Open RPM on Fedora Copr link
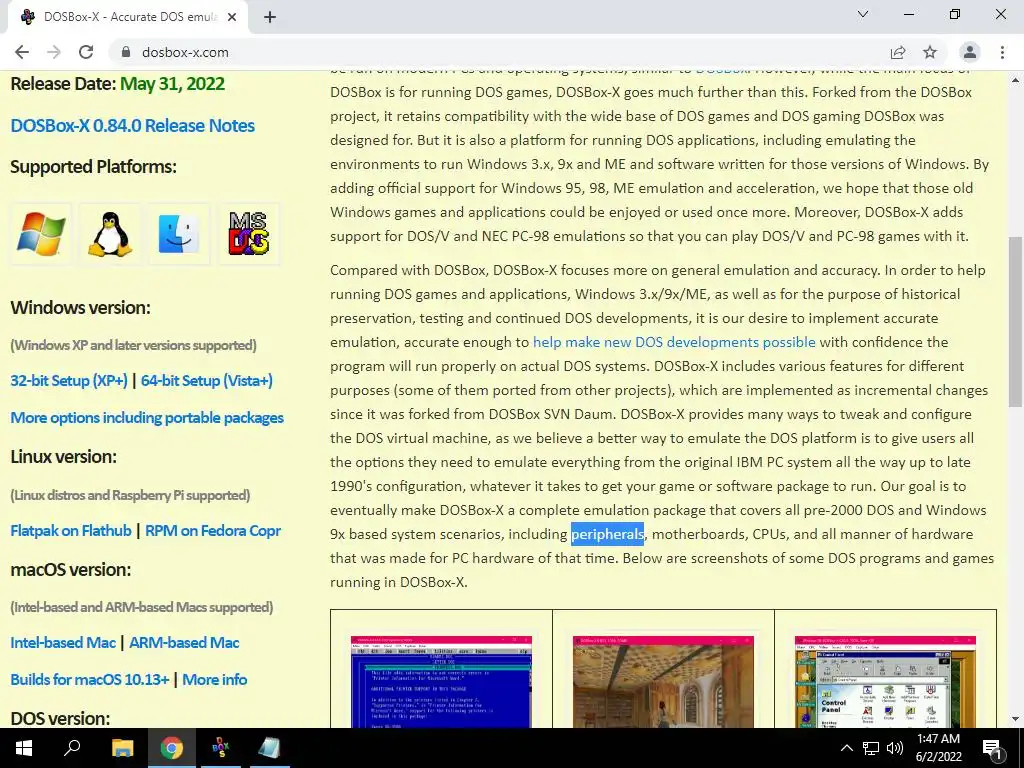Image resolution: width=1024 pixels, height=768 pixels. point(213,530)
